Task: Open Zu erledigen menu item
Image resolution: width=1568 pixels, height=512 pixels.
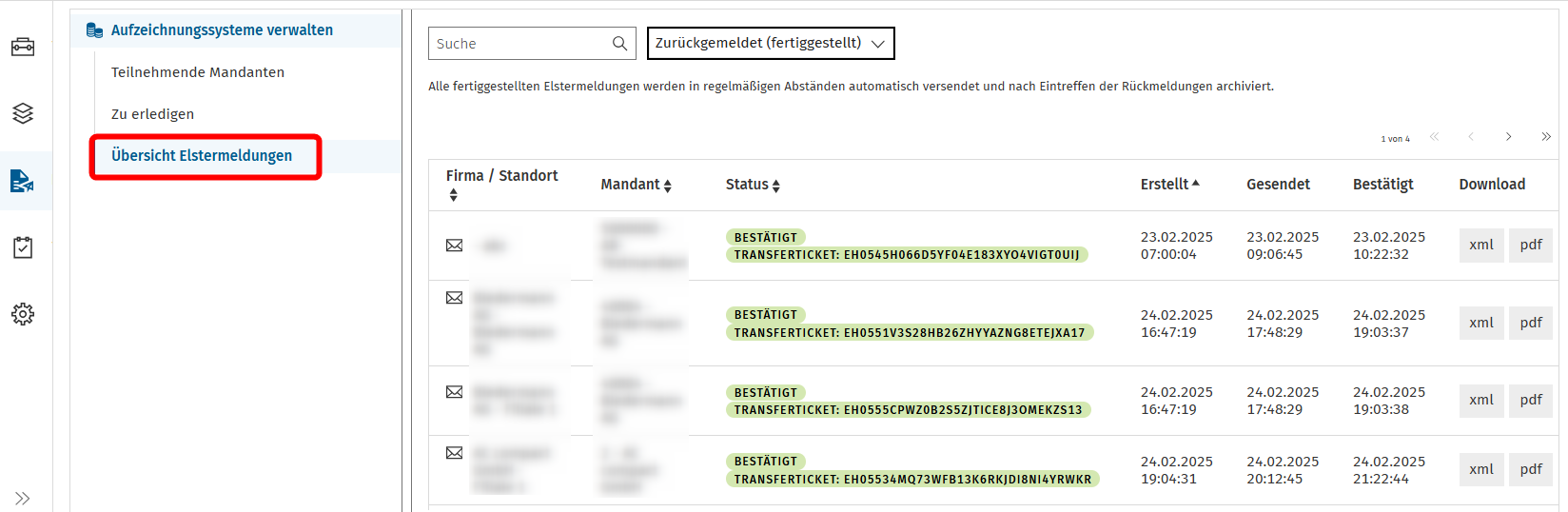Action: click(x=152, y=114)
